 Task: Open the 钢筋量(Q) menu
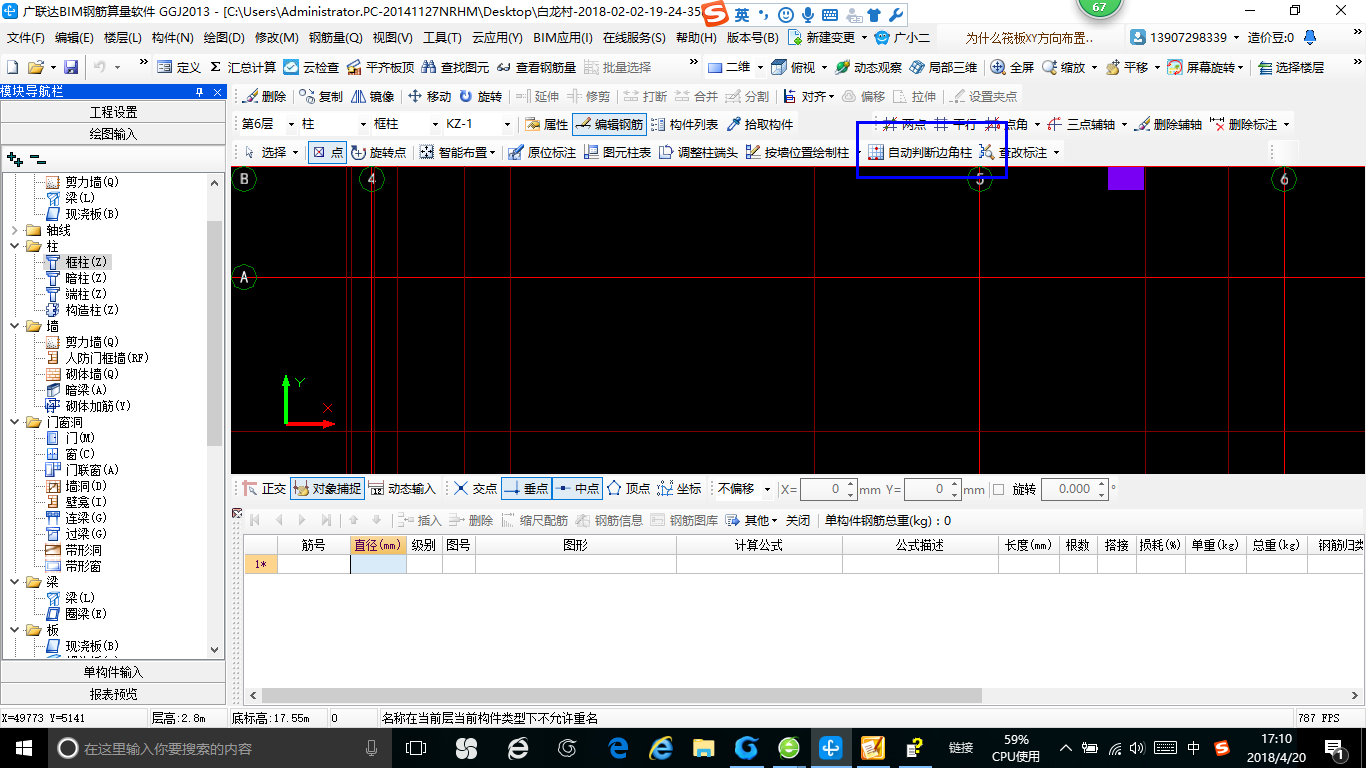point(336,38)
